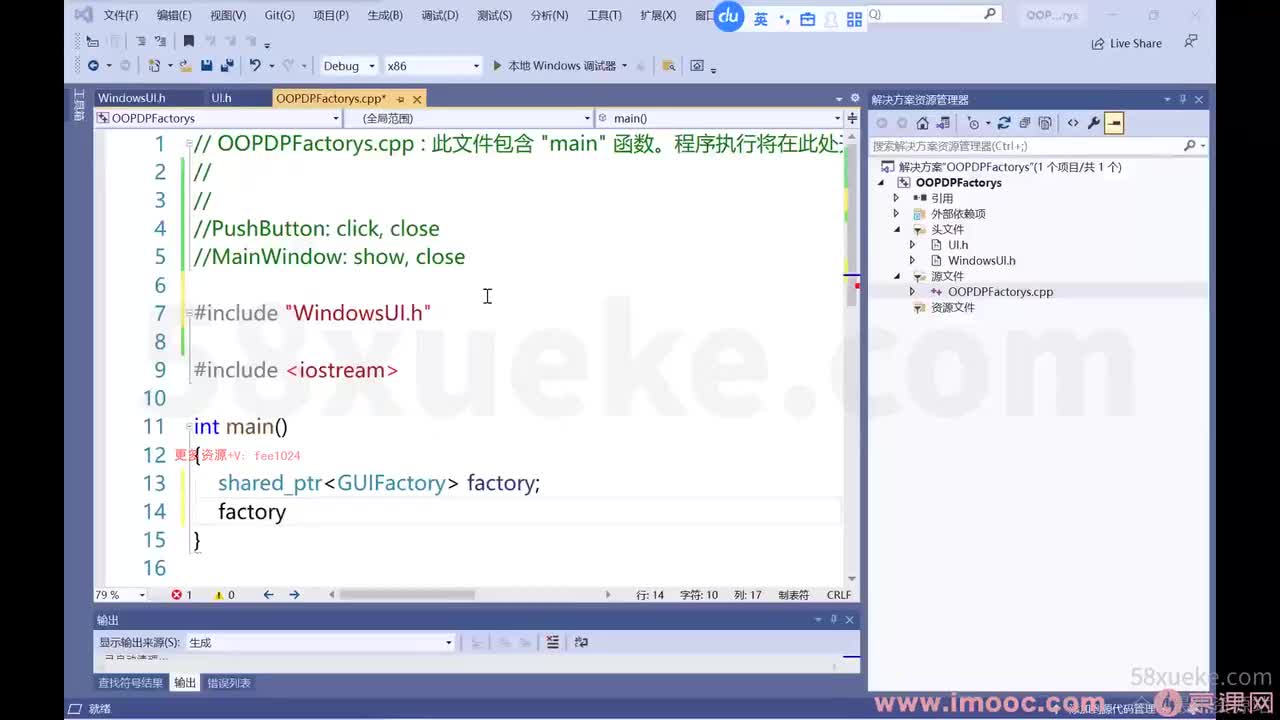This screenshot has width=1280, height=720.
Task: Expand the 引用 node
Action: pos(896,198)
